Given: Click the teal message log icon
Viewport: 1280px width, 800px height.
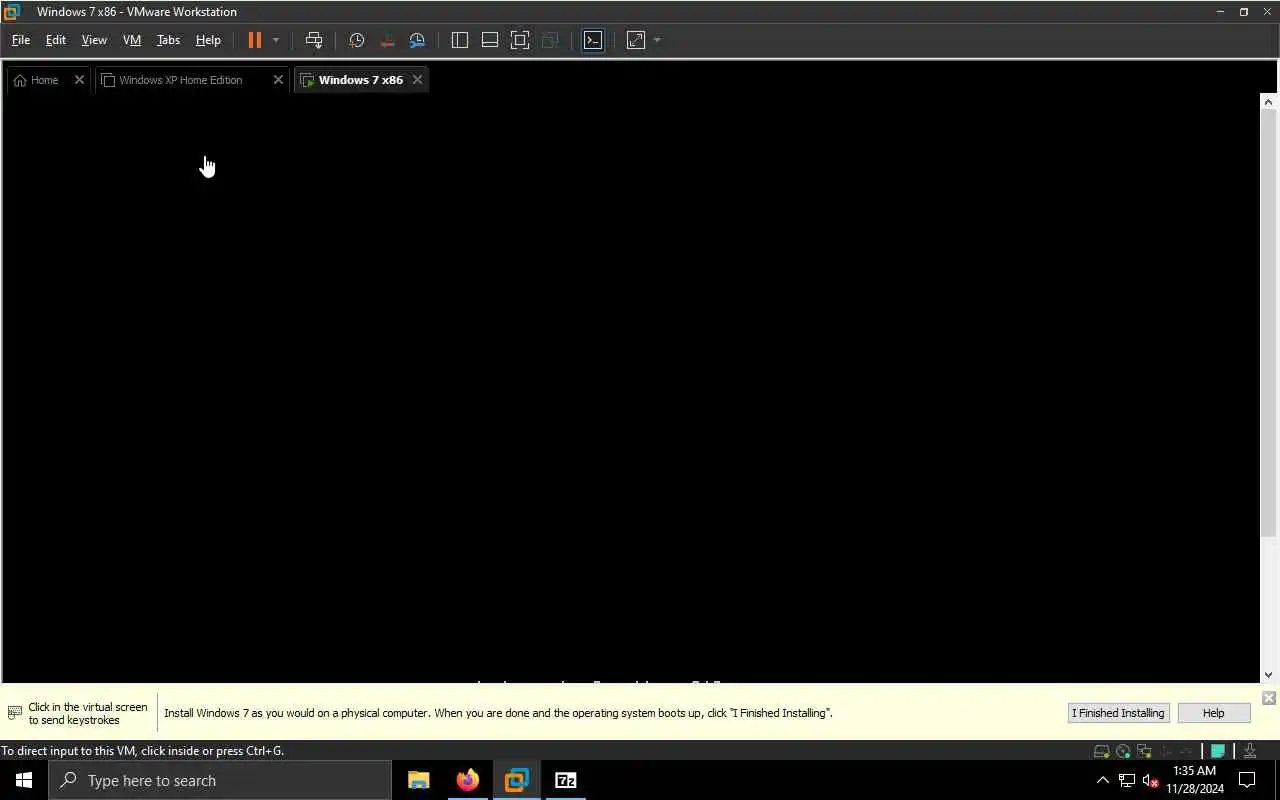Looking at the screenshot, I should pos(1218,751).
